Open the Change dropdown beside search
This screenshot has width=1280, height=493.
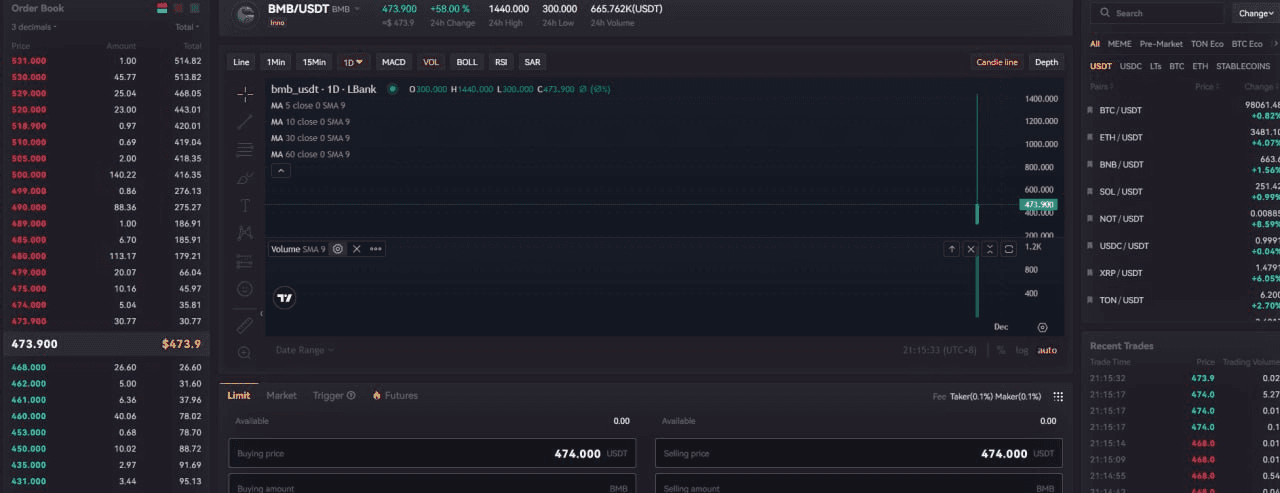coord(1257,13)
